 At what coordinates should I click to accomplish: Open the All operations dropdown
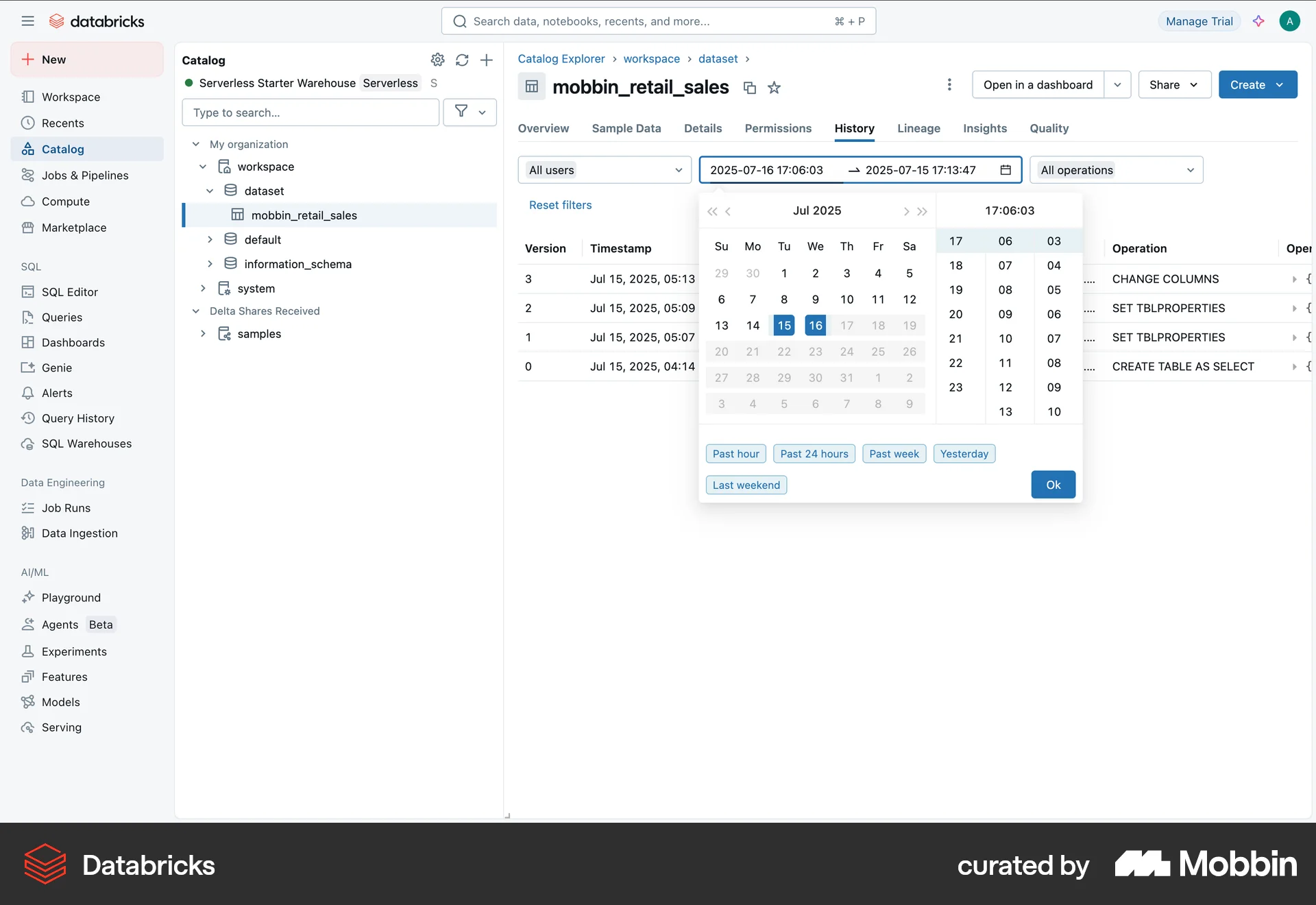(x=1115, y=169)
